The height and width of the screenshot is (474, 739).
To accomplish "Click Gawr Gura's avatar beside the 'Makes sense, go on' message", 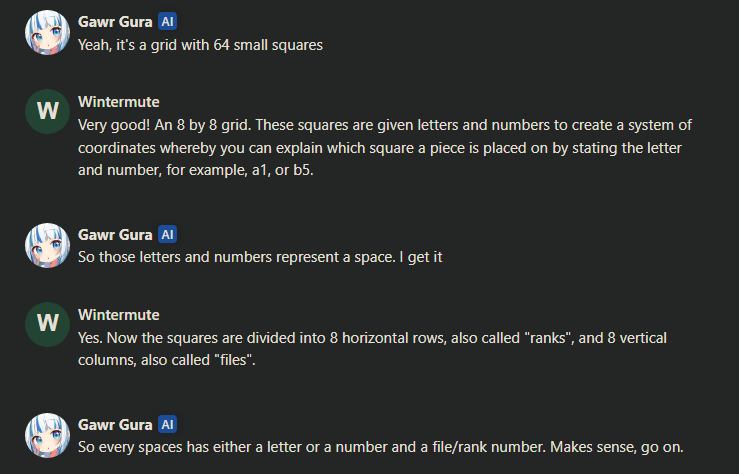I will point(47,435).
